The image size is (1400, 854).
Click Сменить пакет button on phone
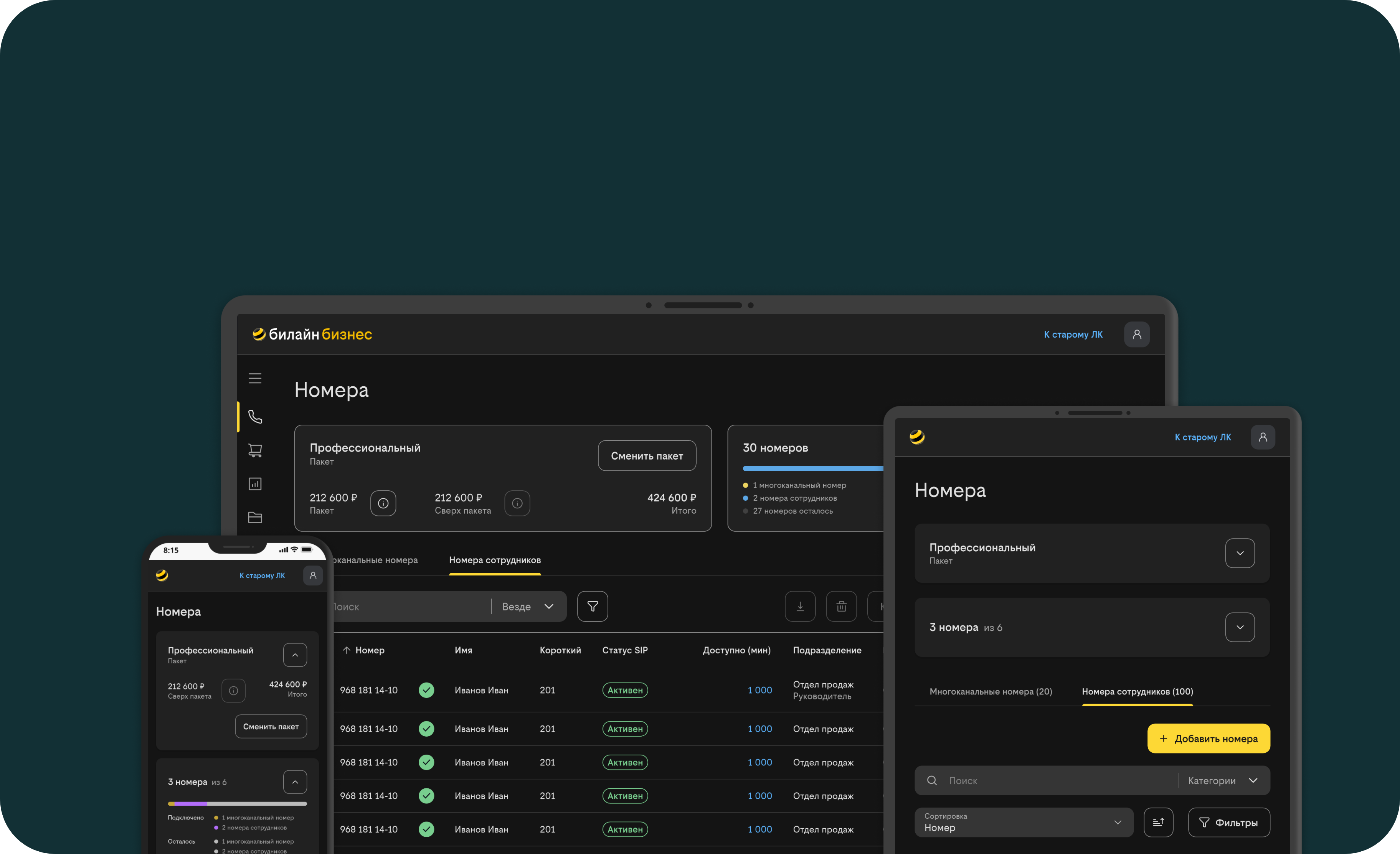[271, 726]
